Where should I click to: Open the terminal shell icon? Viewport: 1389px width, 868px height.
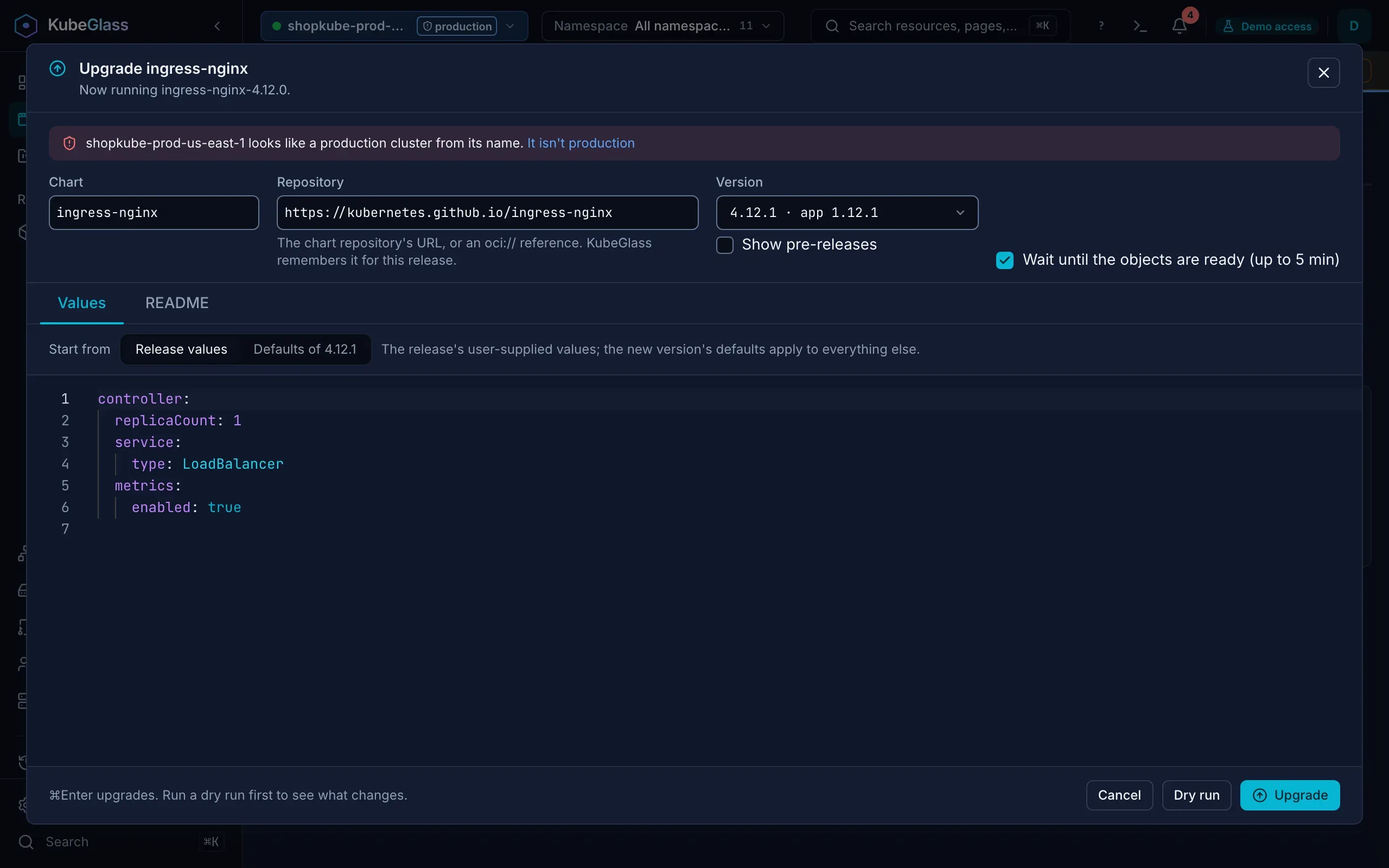coord(1140,26)
